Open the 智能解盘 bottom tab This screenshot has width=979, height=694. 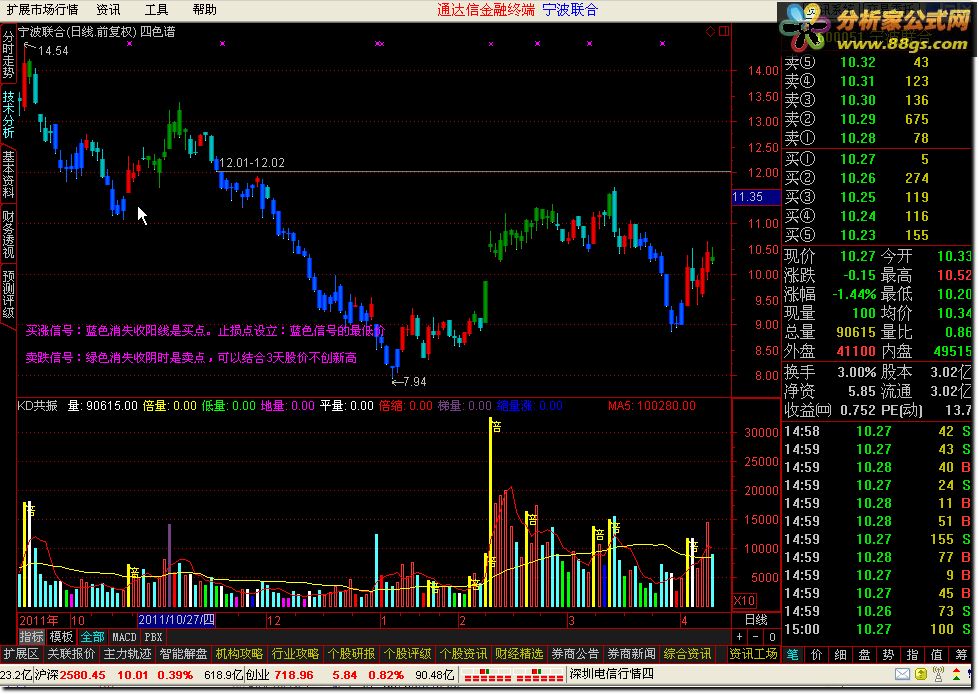point(184,653)
